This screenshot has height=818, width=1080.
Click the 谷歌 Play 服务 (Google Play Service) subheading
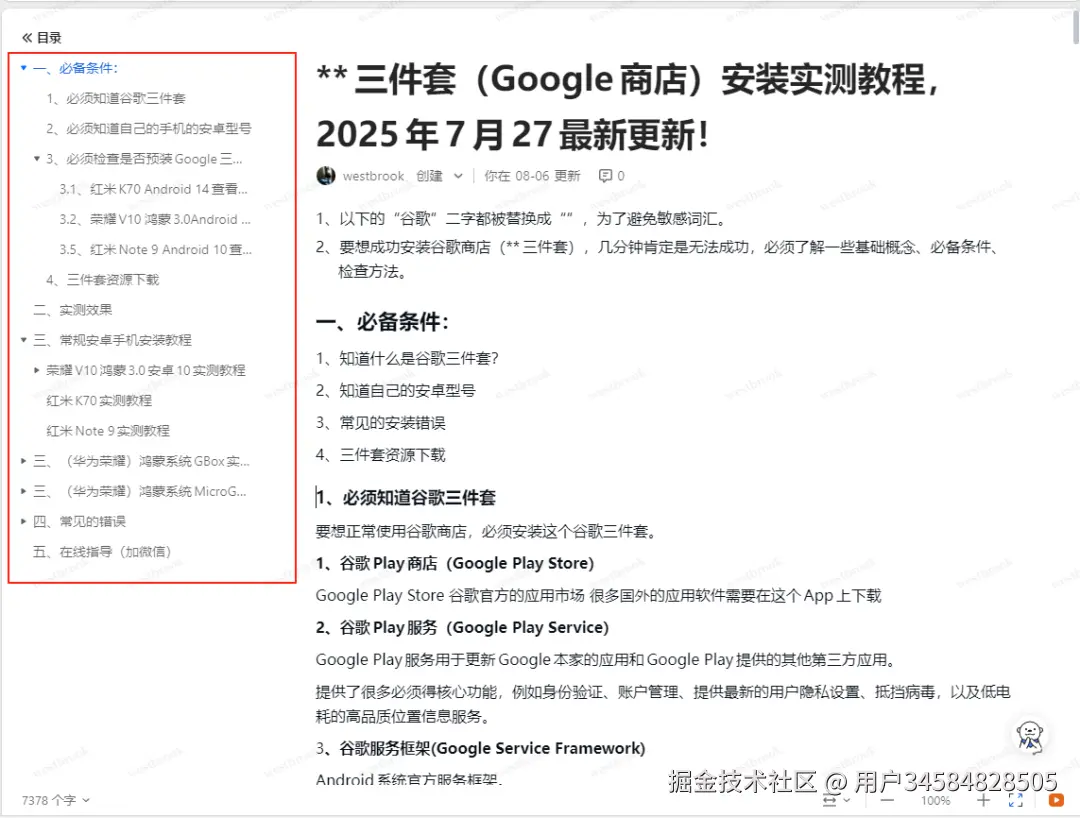(x=462, y=627)
